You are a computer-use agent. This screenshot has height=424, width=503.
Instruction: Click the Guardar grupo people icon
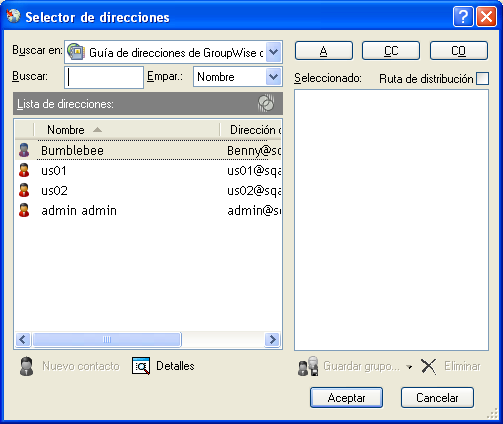308,366
